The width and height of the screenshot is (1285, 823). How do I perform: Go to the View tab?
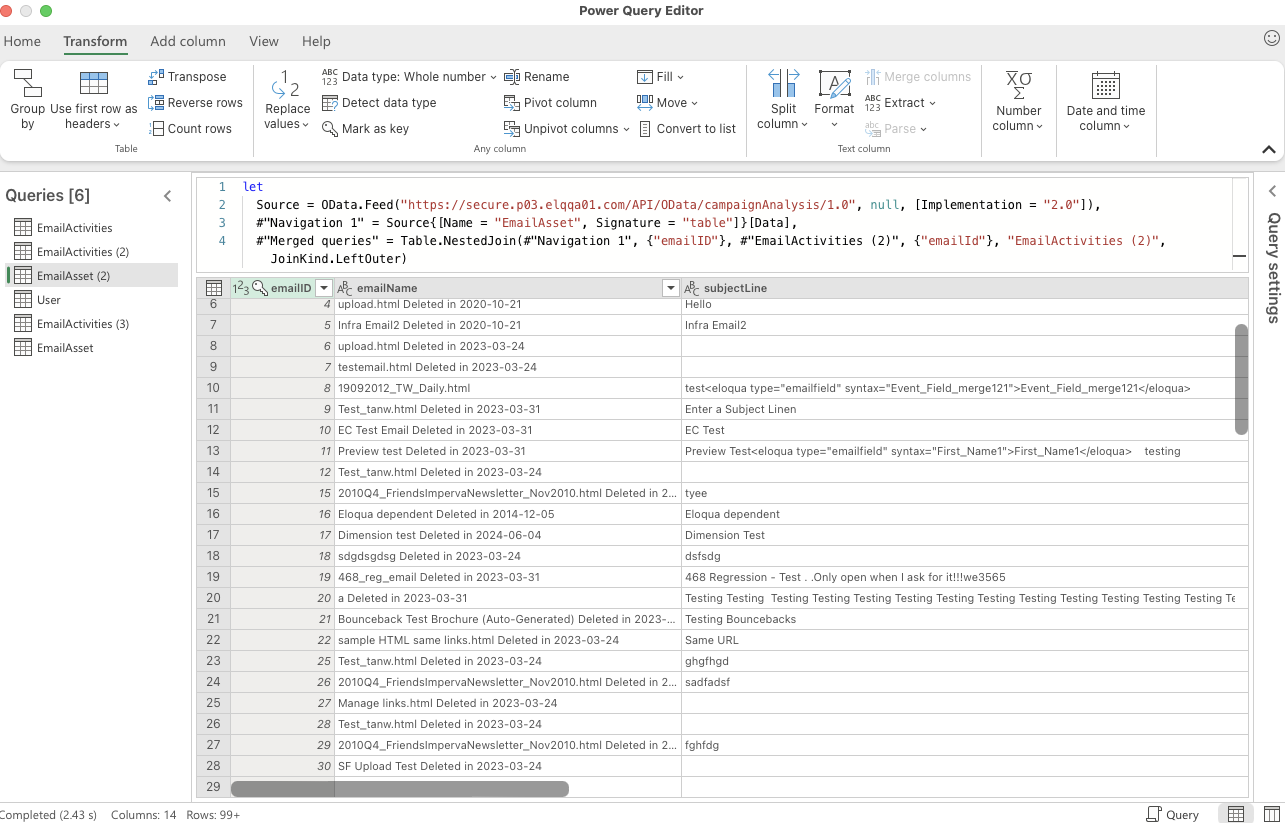coord(264,41)
